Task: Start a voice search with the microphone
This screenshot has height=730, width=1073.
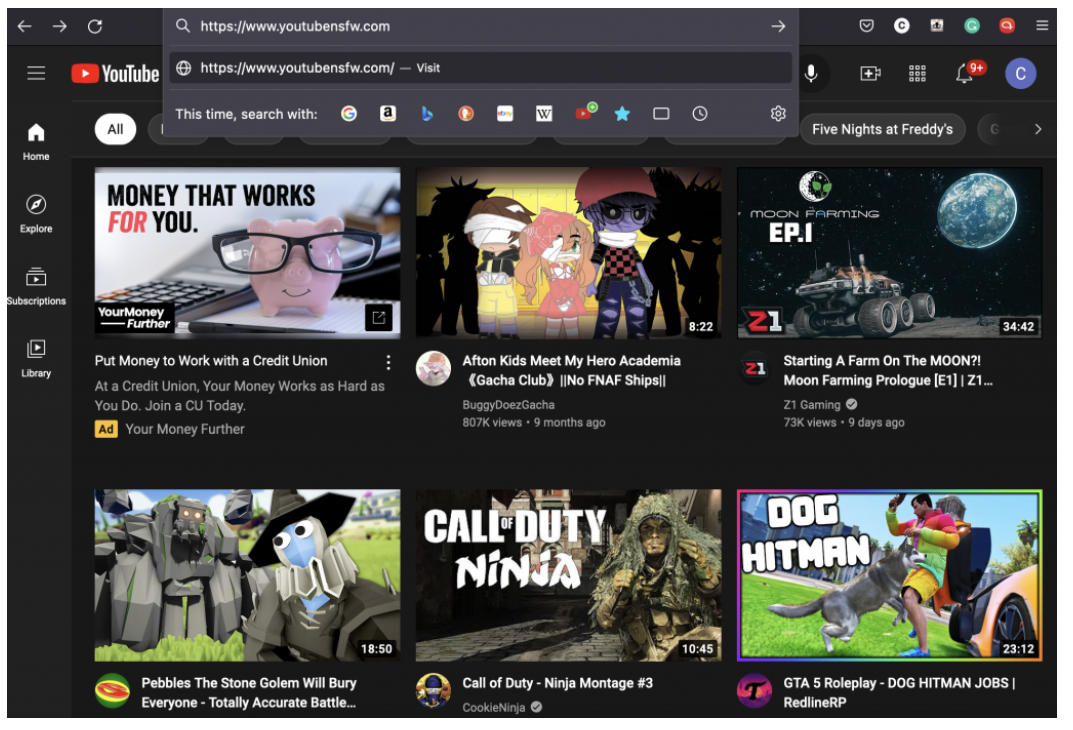Action: click(x=811, y=72)
